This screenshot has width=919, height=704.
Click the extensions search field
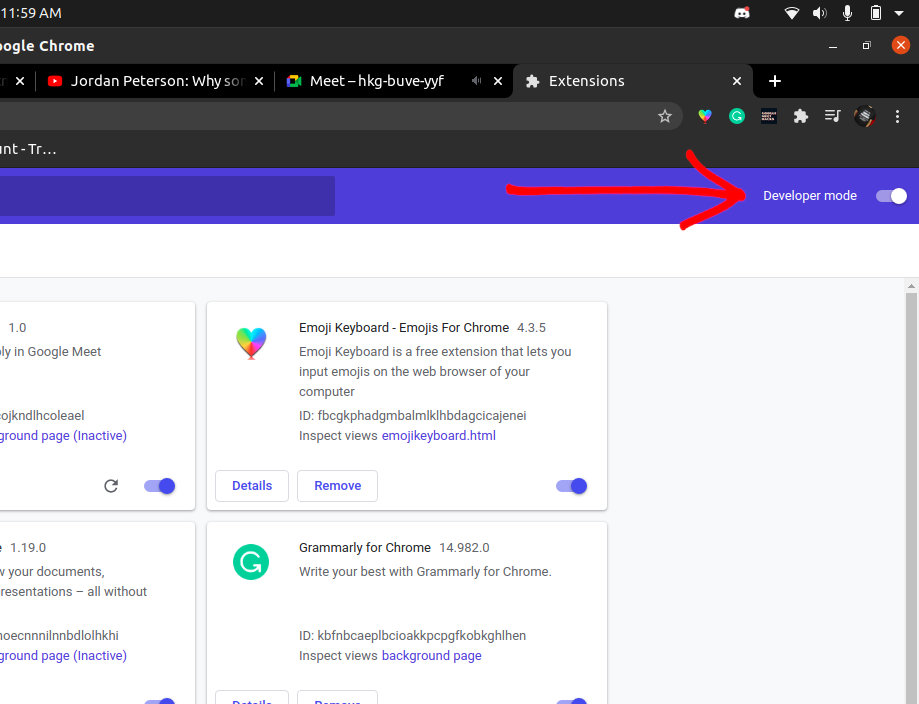tap(167, 196)
